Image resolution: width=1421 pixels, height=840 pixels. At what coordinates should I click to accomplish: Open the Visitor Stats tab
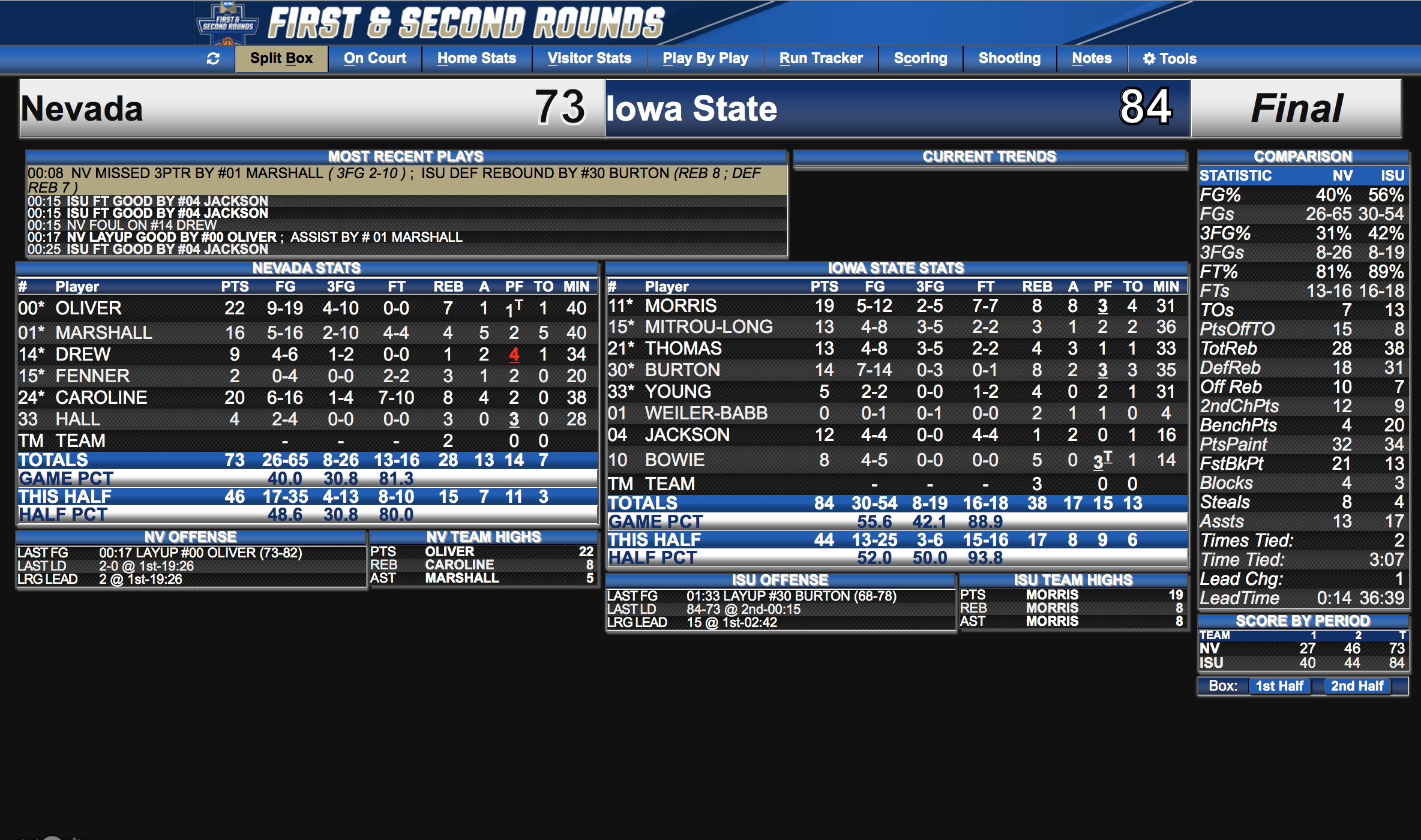click(x=589, y=59)
